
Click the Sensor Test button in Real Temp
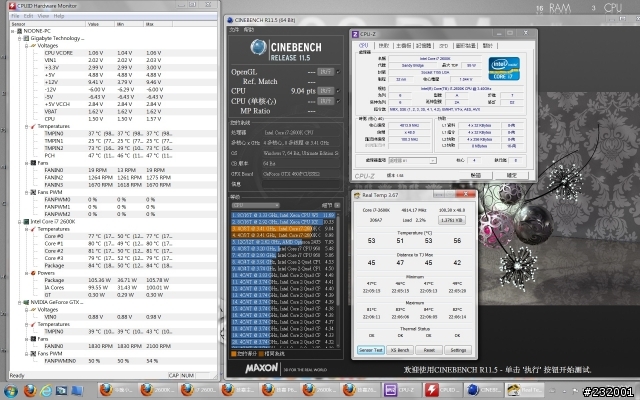coord(371,350)
